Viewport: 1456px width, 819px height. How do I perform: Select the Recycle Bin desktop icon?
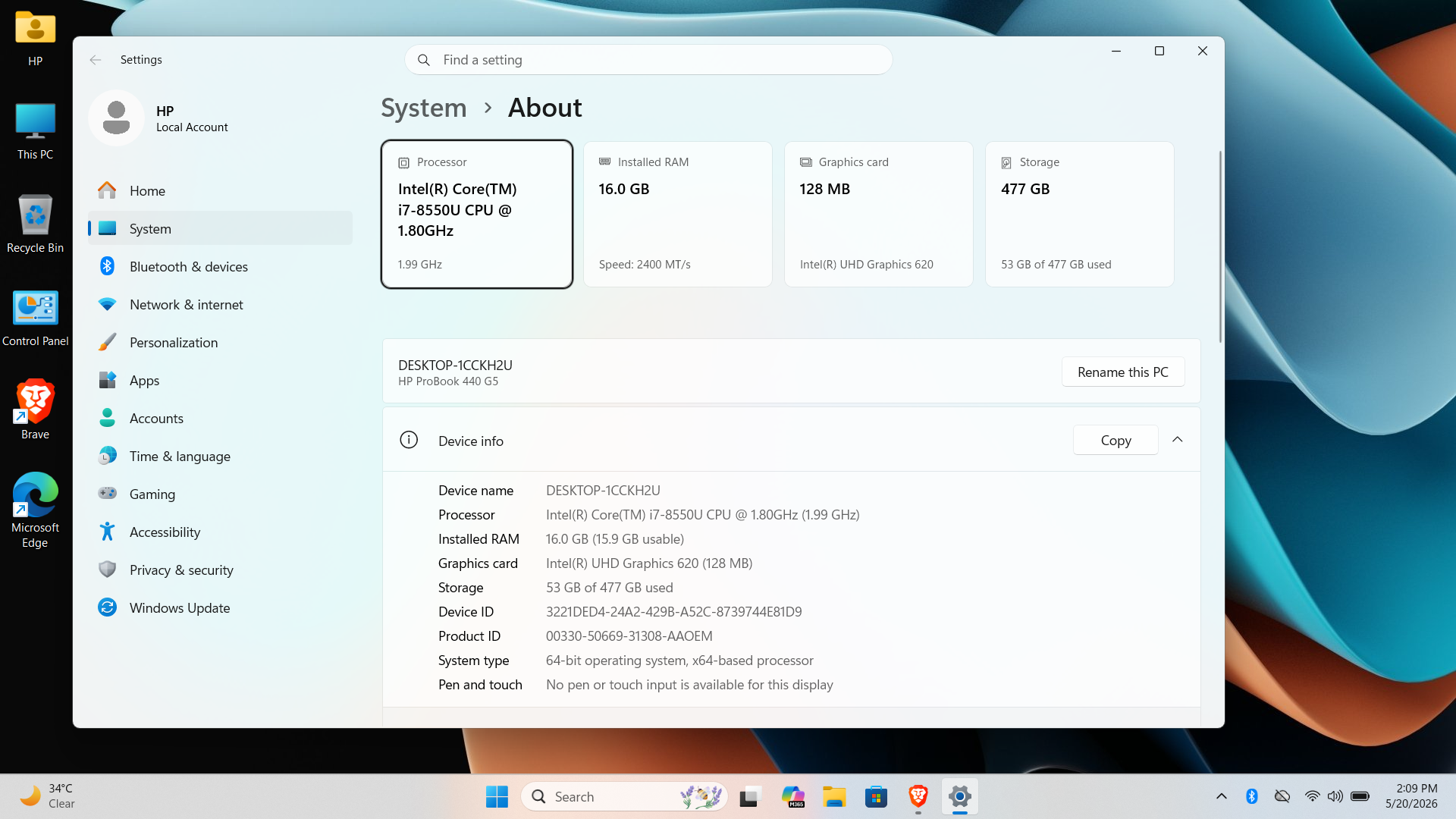[35, 224]
